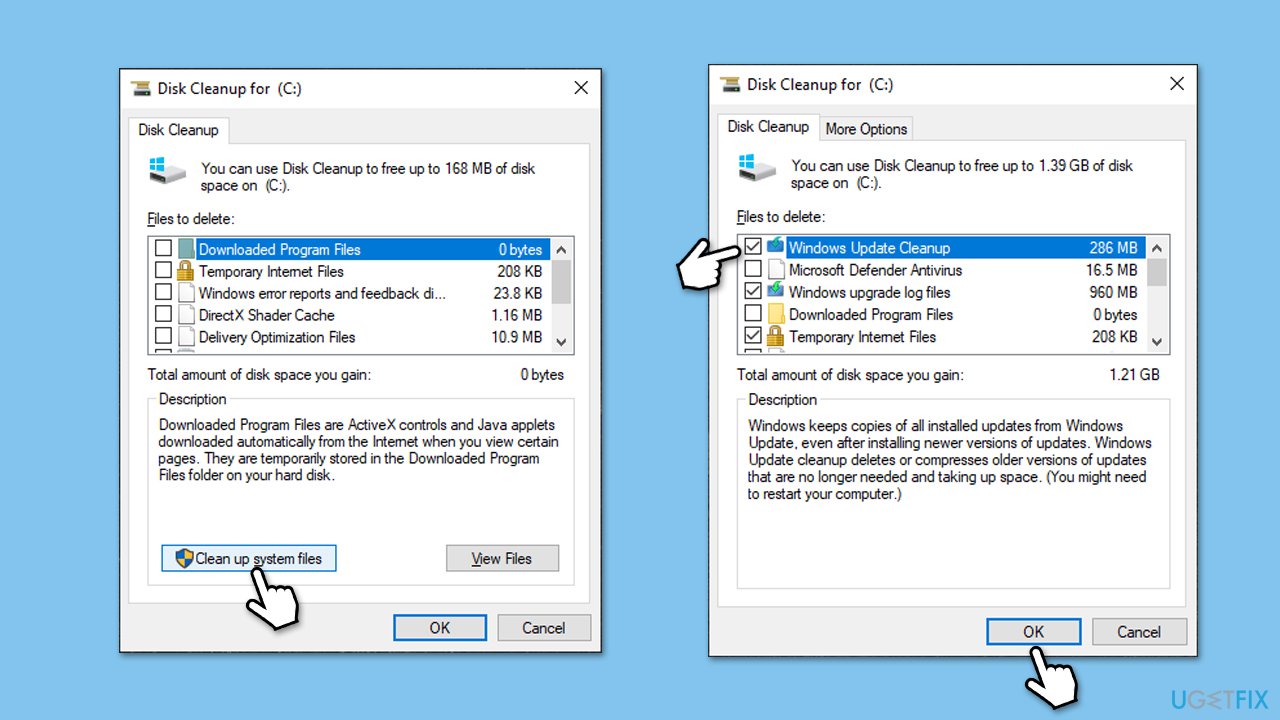Uncheck Temporary Internet Files in right window
The image size is (1280, 720).
[753, 336]
